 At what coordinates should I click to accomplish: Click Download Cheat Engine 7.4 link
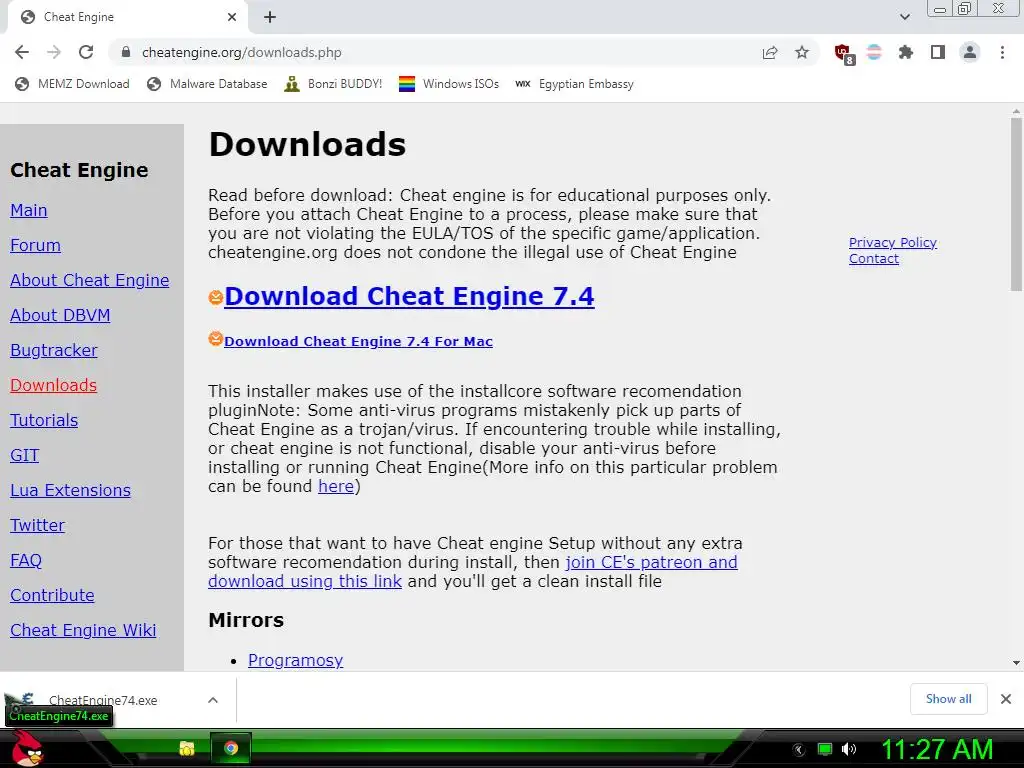tap(409, 296)
